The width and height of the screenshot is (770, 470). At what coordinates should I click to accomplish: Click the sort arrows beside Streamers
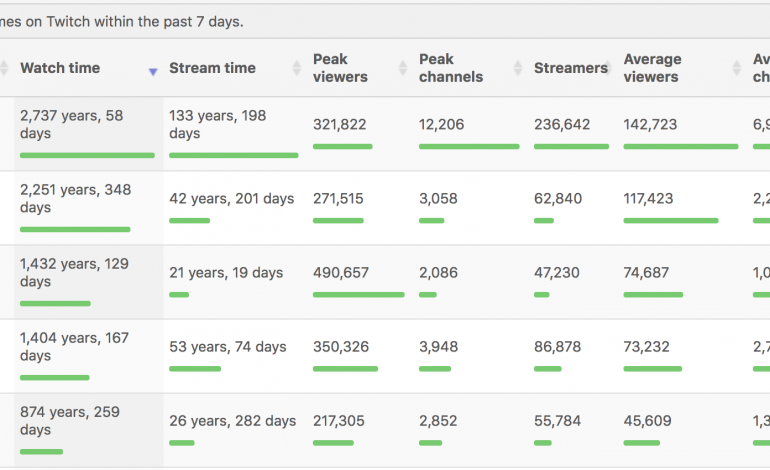(612, 68)
